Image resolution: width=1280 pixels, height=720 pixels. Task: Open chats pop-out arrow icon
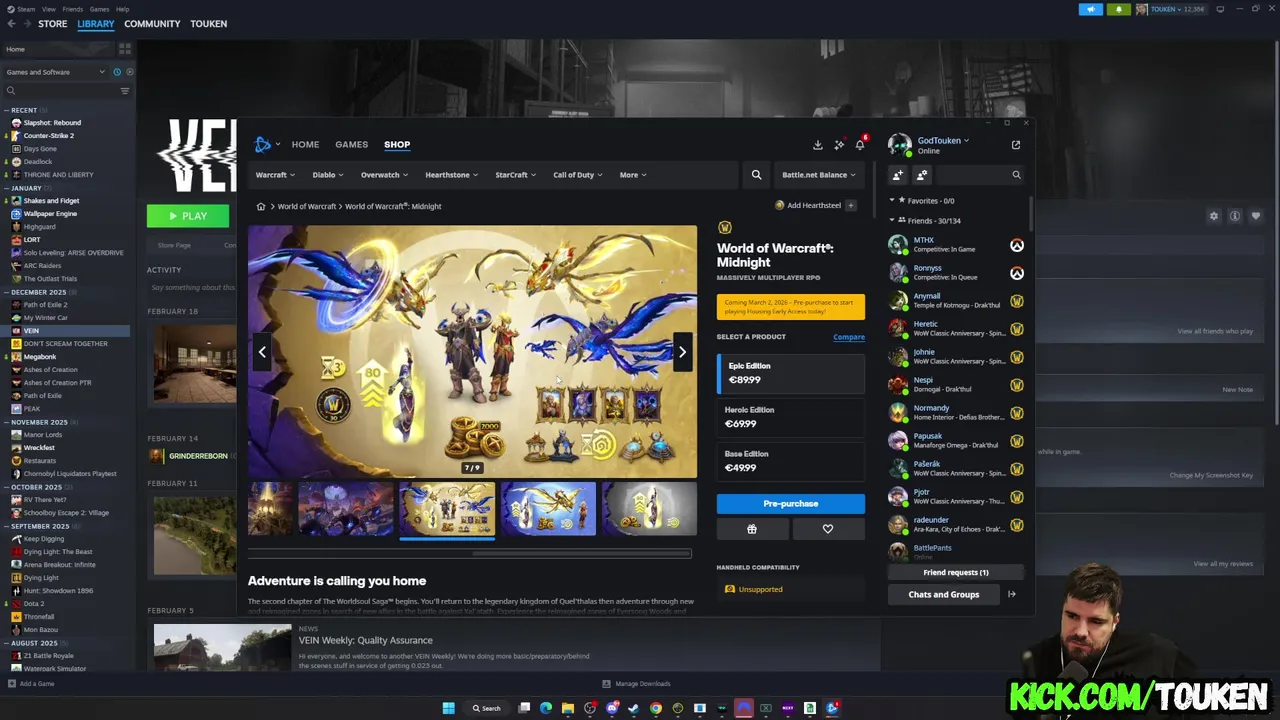click(1011, 594)
